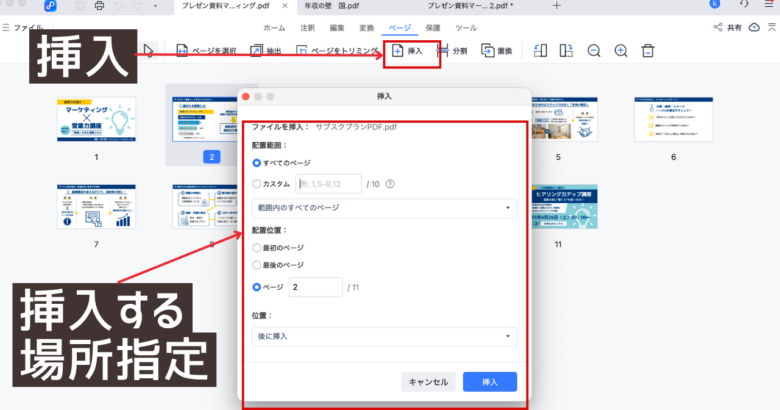Click the 置換 (Replace) page icon
The image size is (780, 410).
489,51
